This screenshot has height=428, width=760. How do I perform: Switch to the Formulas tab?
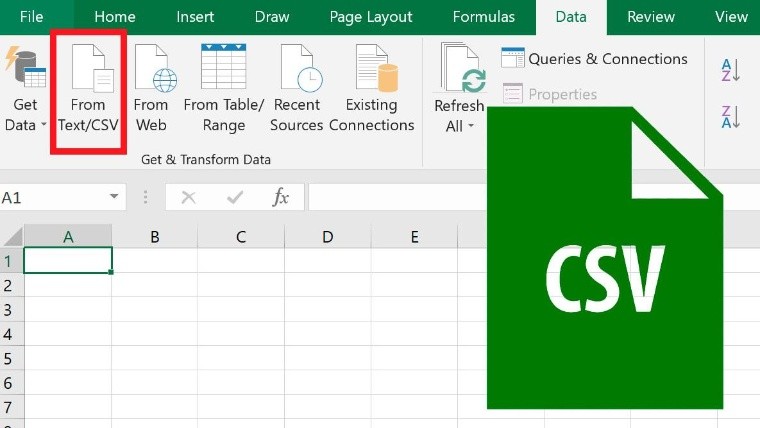(484, 17)
